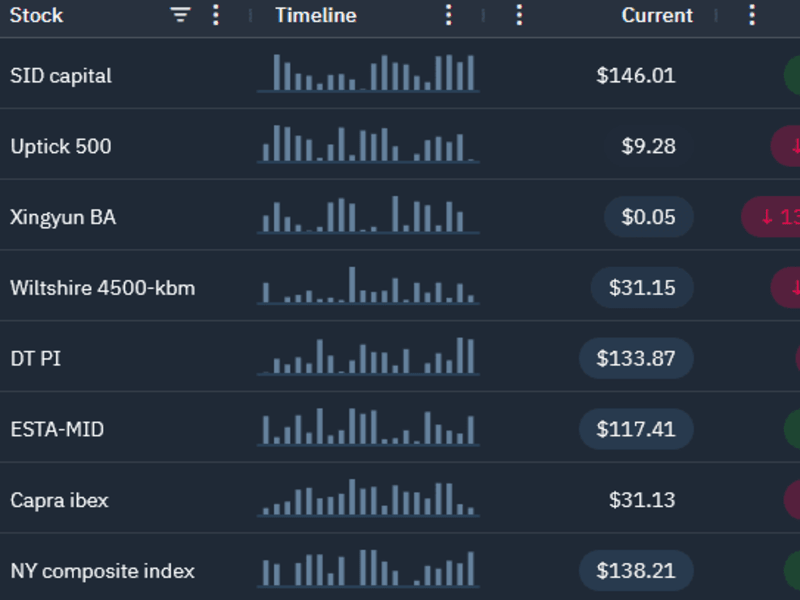The width and height of the screenshot is (800, 600).
Task: Click Wiltshire 4500-kbm $31.15 price badge
Action: (642, 288)
